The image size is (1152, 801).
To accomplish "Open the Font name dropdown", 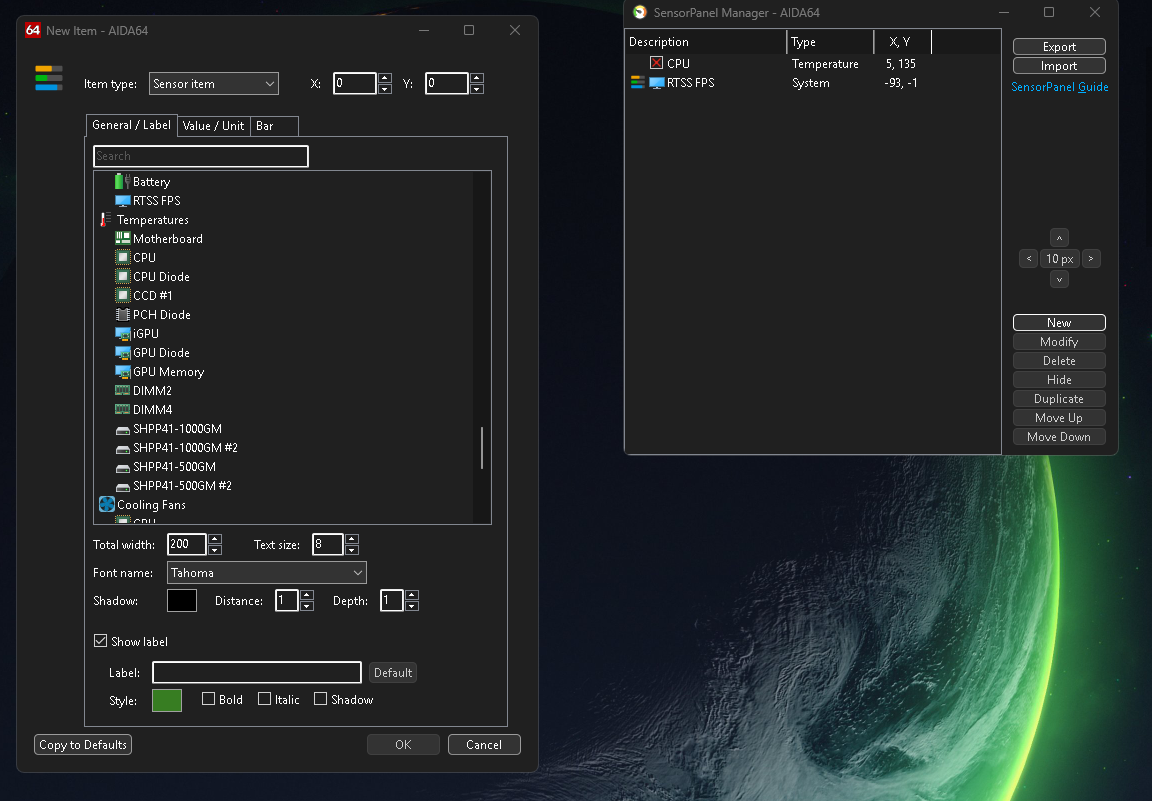I will pos(266,573).
